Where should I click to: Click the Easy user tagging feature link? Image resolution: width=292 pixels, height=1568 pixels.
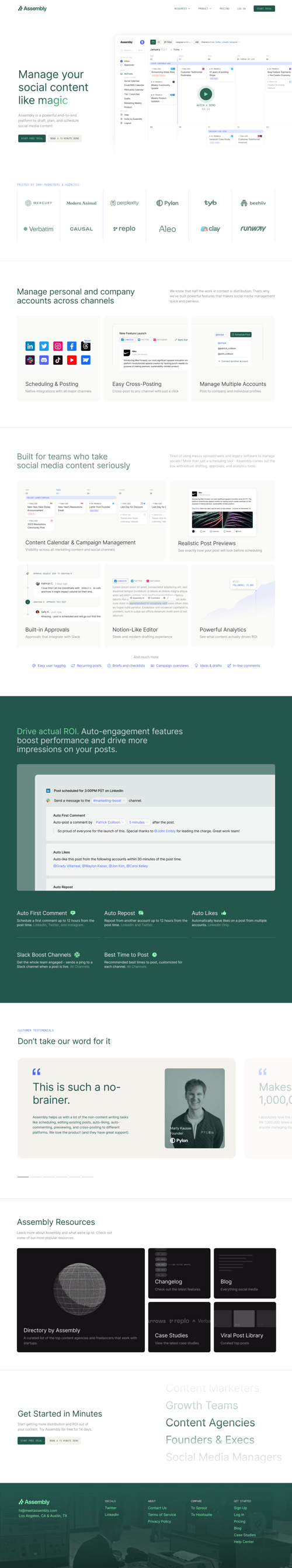pyautogui.click(x=48, y=666)
